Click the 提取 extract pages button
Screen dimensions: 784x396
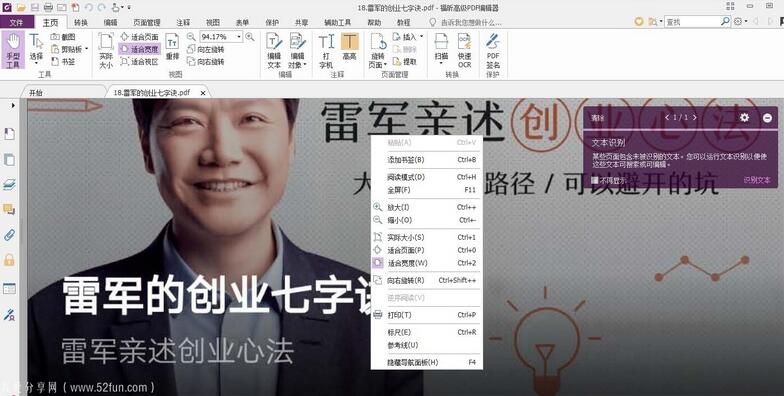(405, 62)
